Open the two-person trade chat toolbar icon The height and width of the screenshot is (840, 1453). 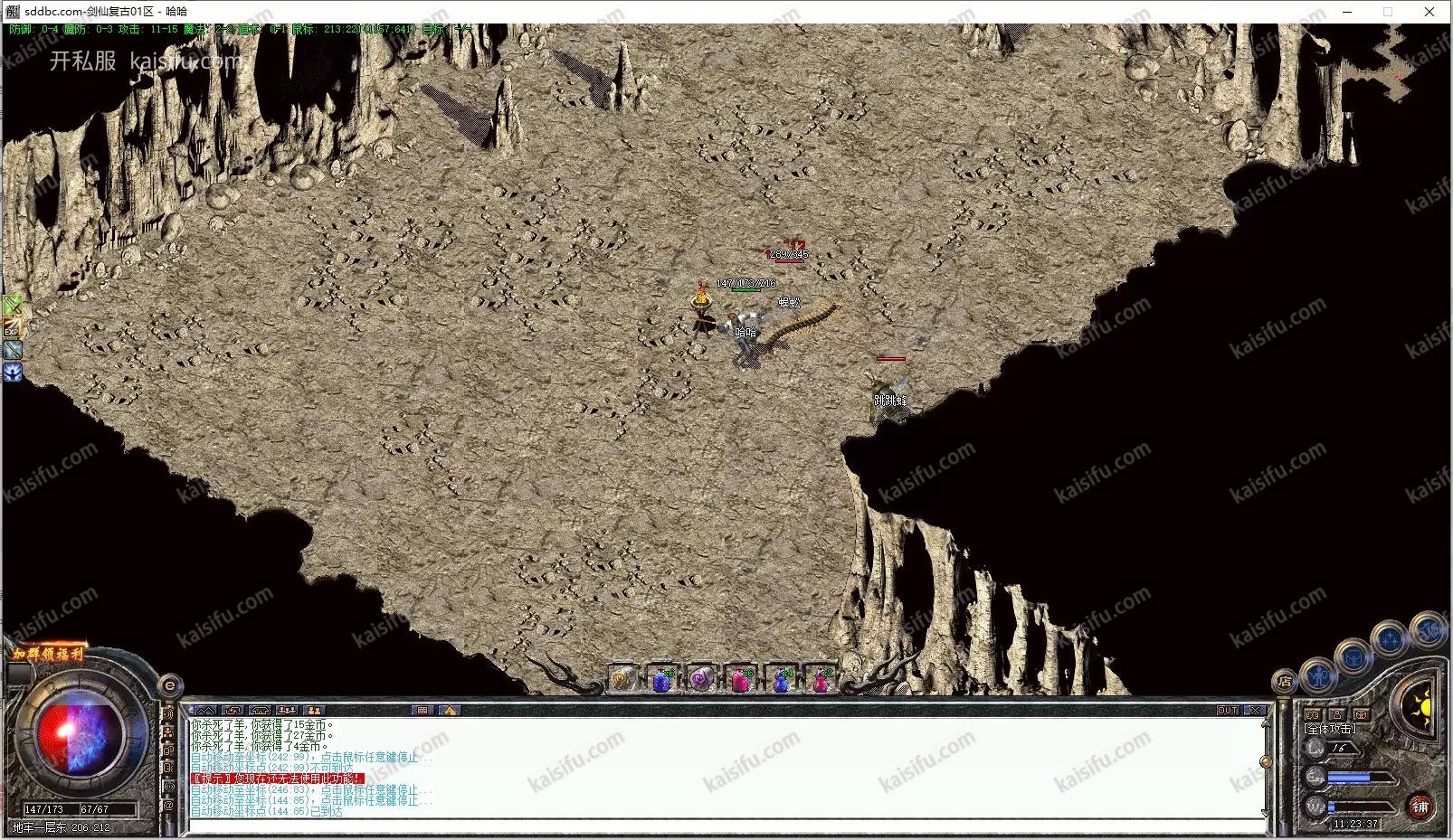click(314, 710)
